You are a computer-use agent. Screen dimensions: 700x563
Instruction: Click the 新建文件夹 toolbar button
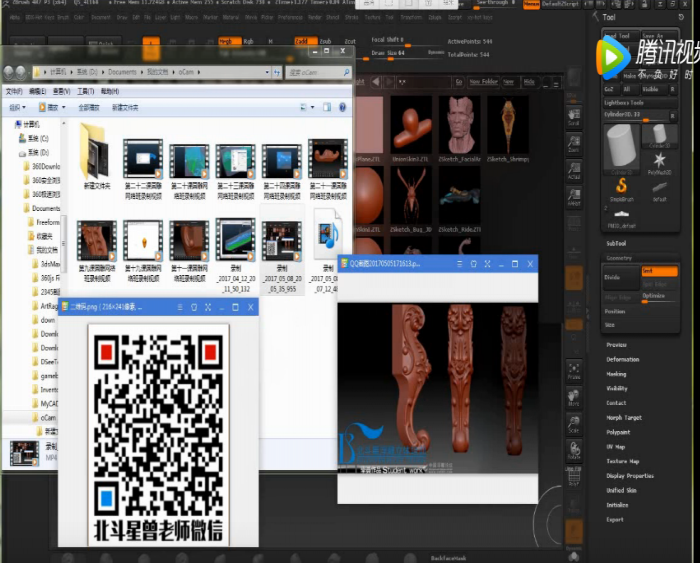click(x=125, y=106)
